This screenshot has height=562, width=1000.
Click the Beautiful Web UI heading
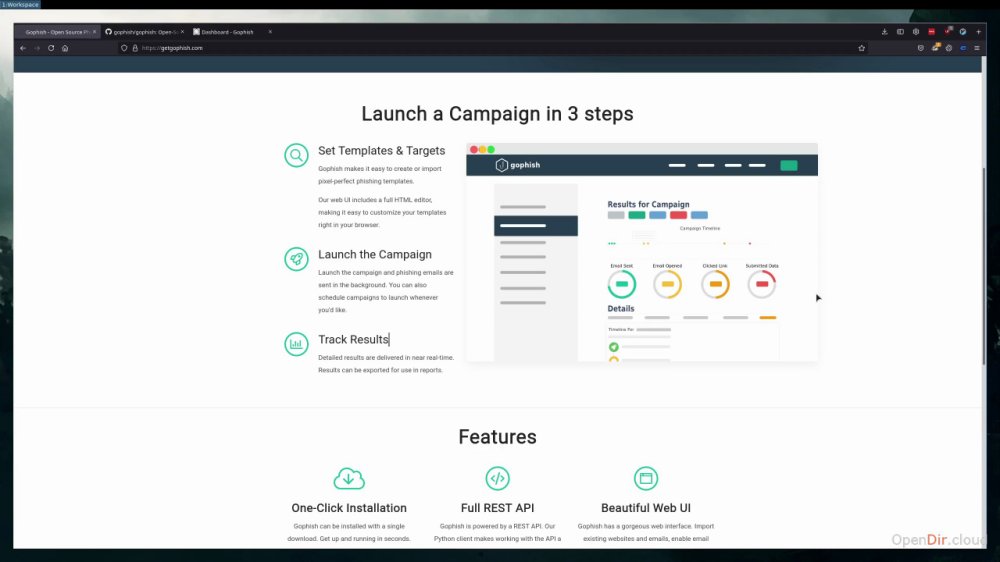(x=646, y=508)
